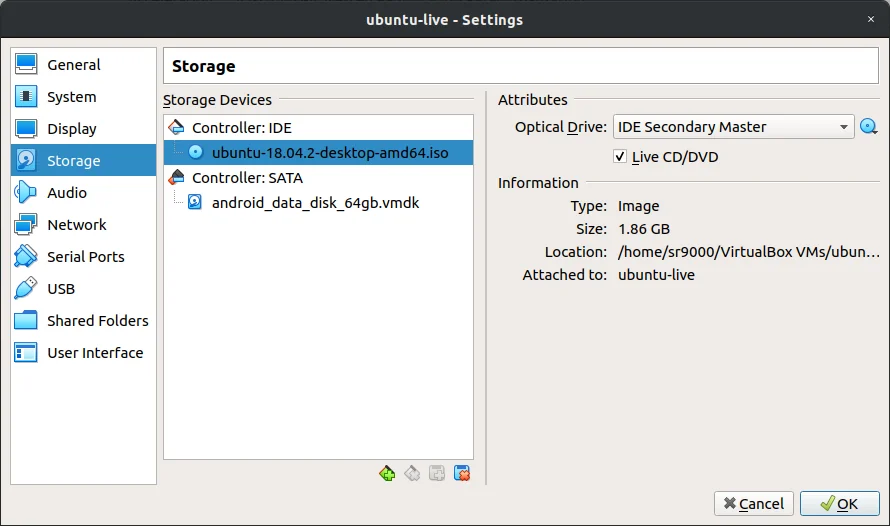This screenshot has height=526, width=890.
Task: Click the Storage disk icon in sidebar
Action: pyautogui.click(x=26, y=161)
